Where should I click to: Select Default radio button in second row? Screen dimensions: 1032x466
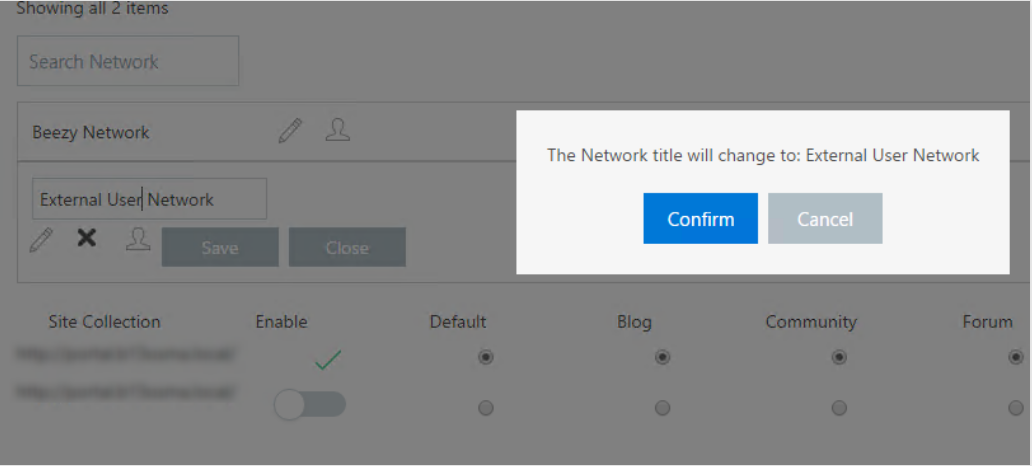(486, 408)
